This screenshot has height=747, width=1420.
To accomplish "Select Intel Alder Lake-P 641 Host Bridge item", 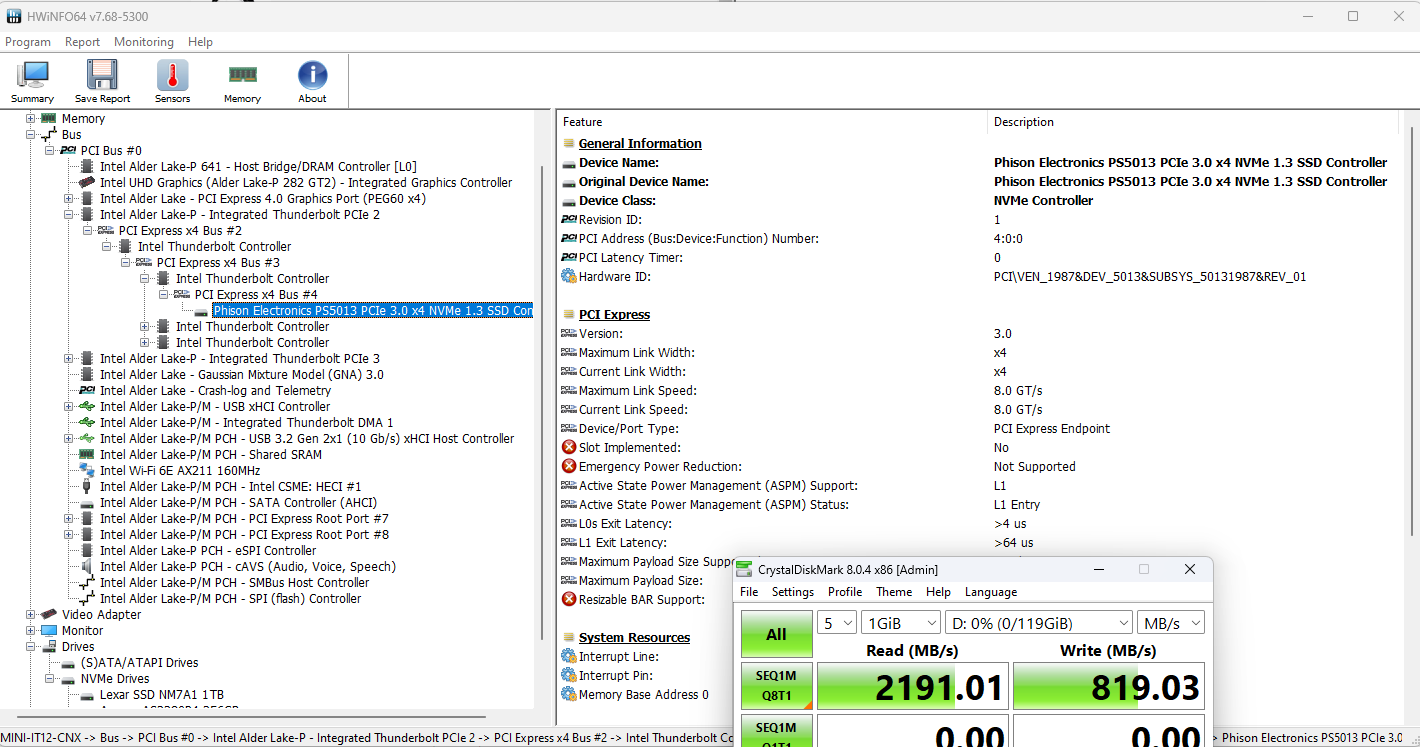I will [258, 167].
